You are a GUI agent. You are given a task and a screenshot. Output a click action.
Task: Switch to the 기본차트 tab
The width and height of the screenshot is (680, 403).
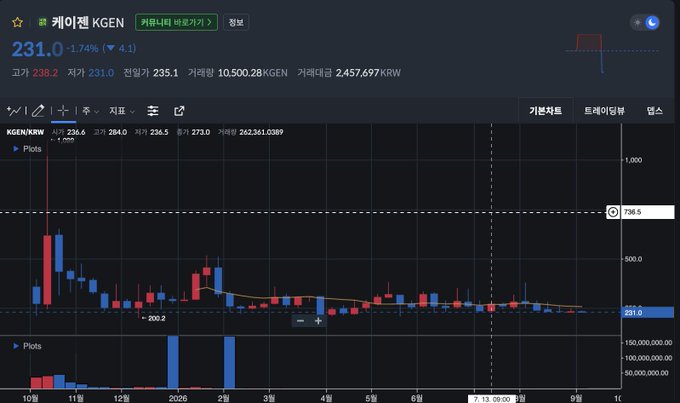(546, 111)
